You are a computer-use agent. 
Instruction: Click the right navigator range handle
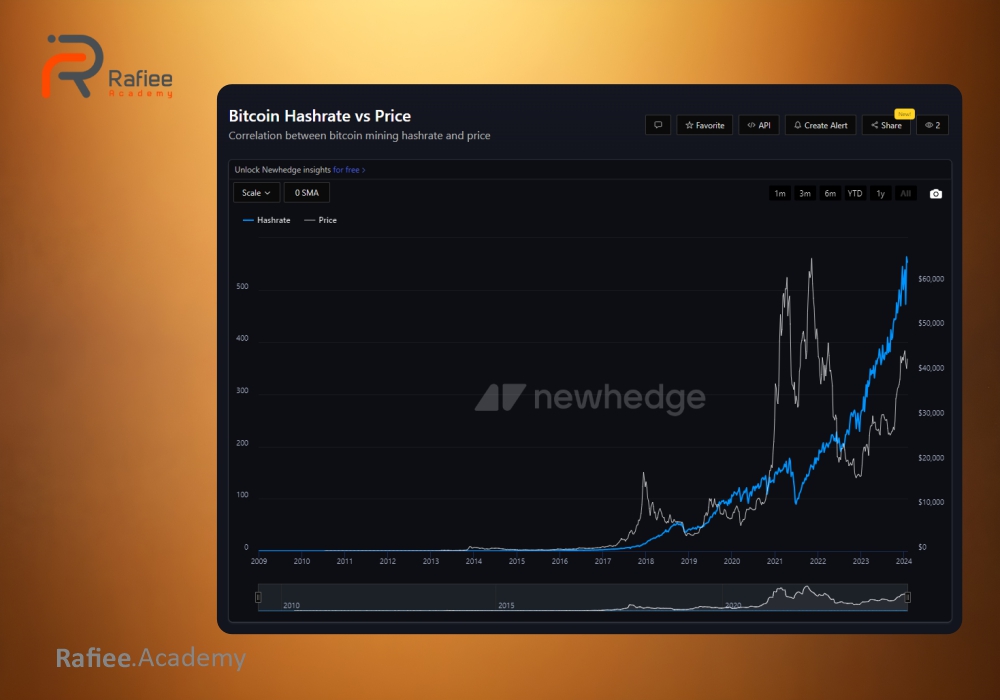click(908, 597)
